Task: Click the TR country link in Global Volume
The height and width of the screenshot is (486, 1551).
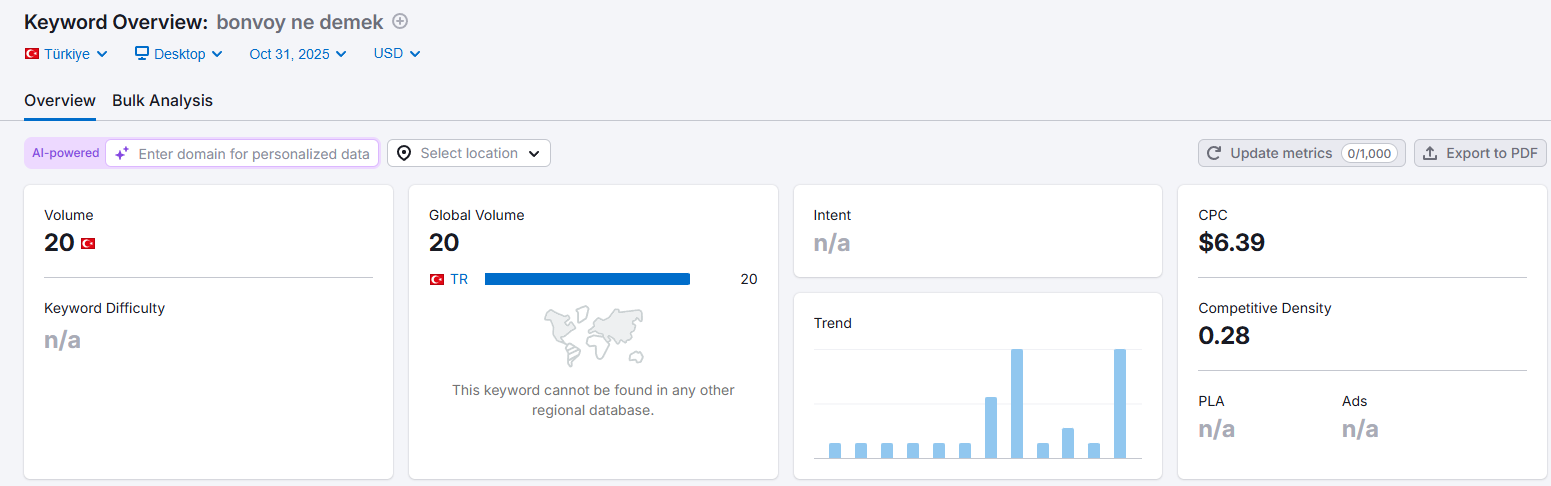Action: [x=459, y=279]
